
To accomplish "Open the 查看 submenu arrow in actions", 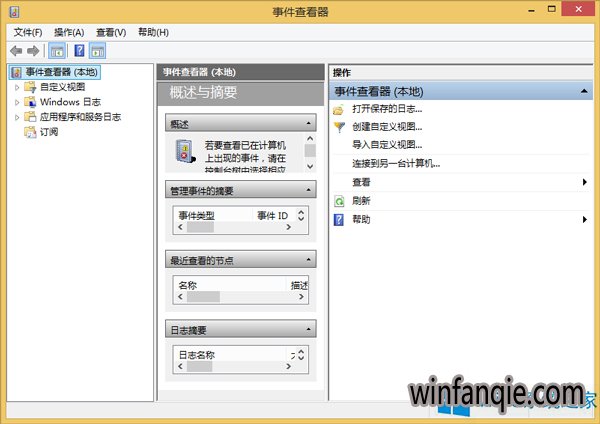I will tap(584, 182).
